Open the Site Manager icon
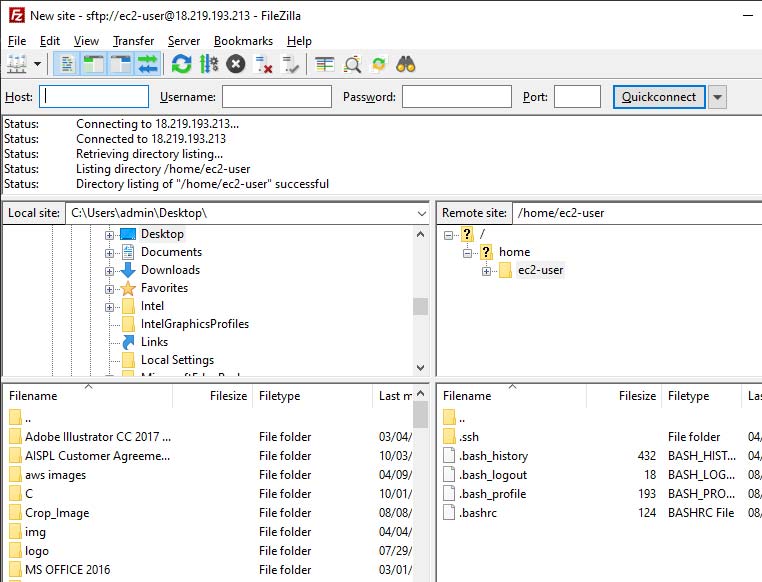This screenshot has height=582, width=762. [17, 64]
